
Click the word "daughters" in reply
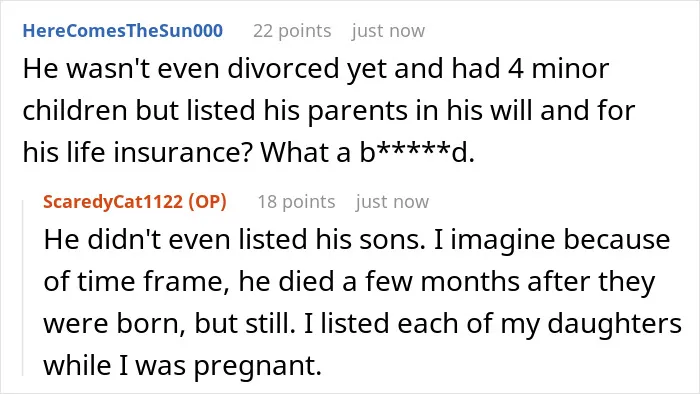coord(615,323)
